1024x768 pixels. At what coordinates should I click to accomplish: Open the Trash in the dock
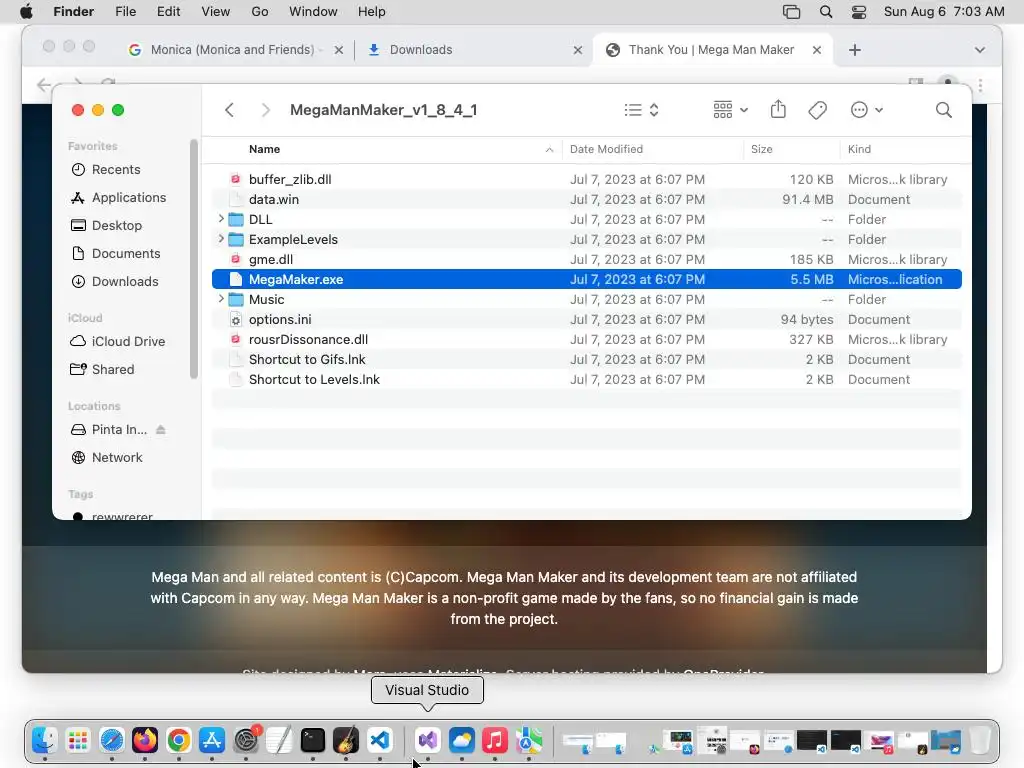click(x=980, y=741)
